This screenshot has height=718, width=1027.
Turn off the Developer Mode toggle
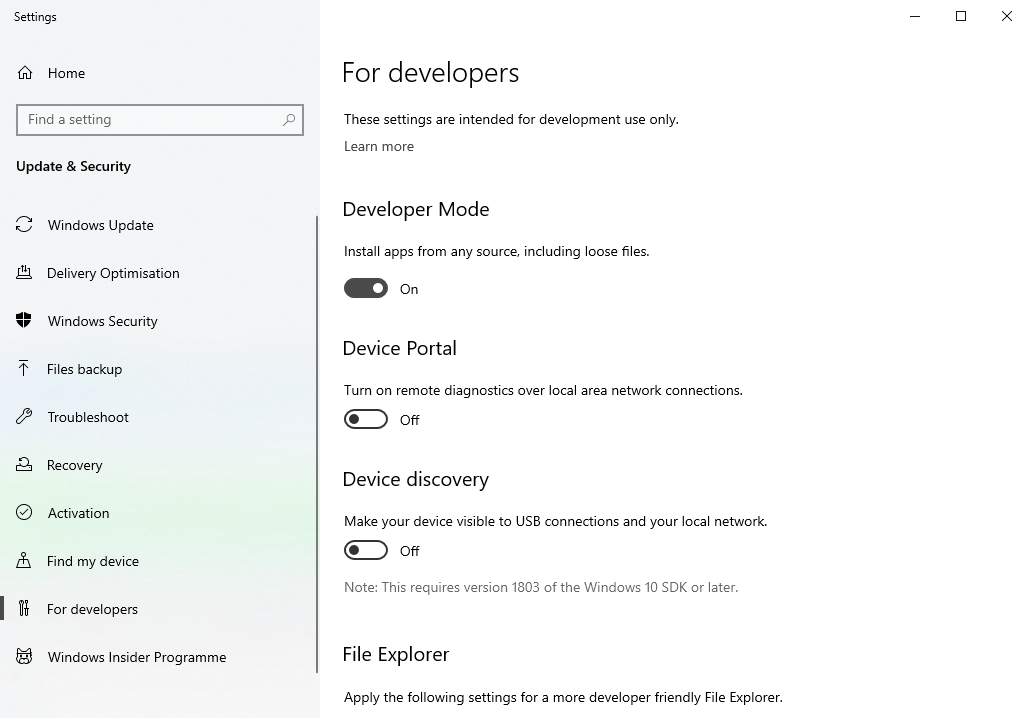365,288
